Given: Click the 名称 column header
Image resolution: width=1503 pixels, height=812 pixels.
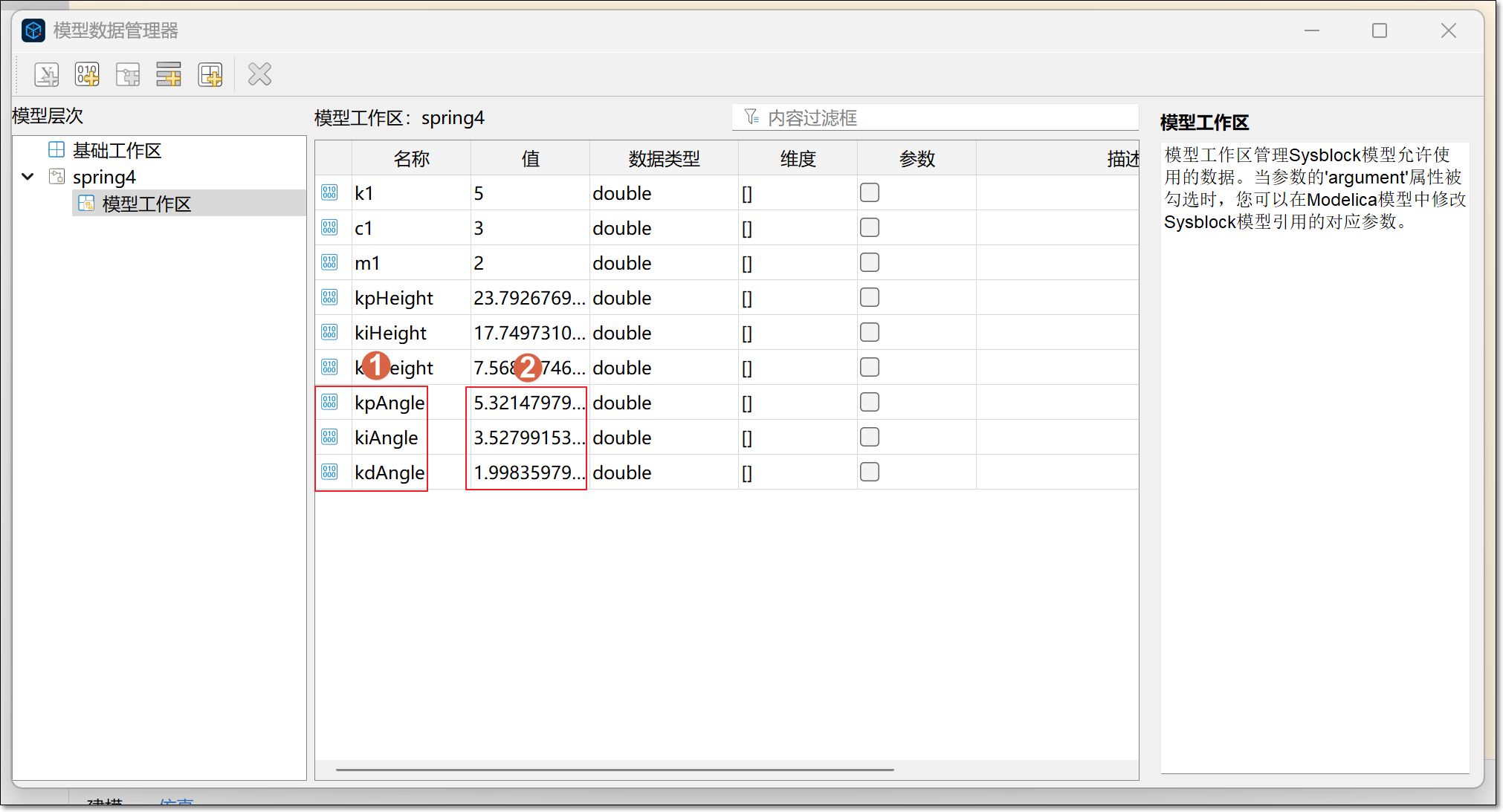Looking at the screenshot, I should (x=411, y=158).
